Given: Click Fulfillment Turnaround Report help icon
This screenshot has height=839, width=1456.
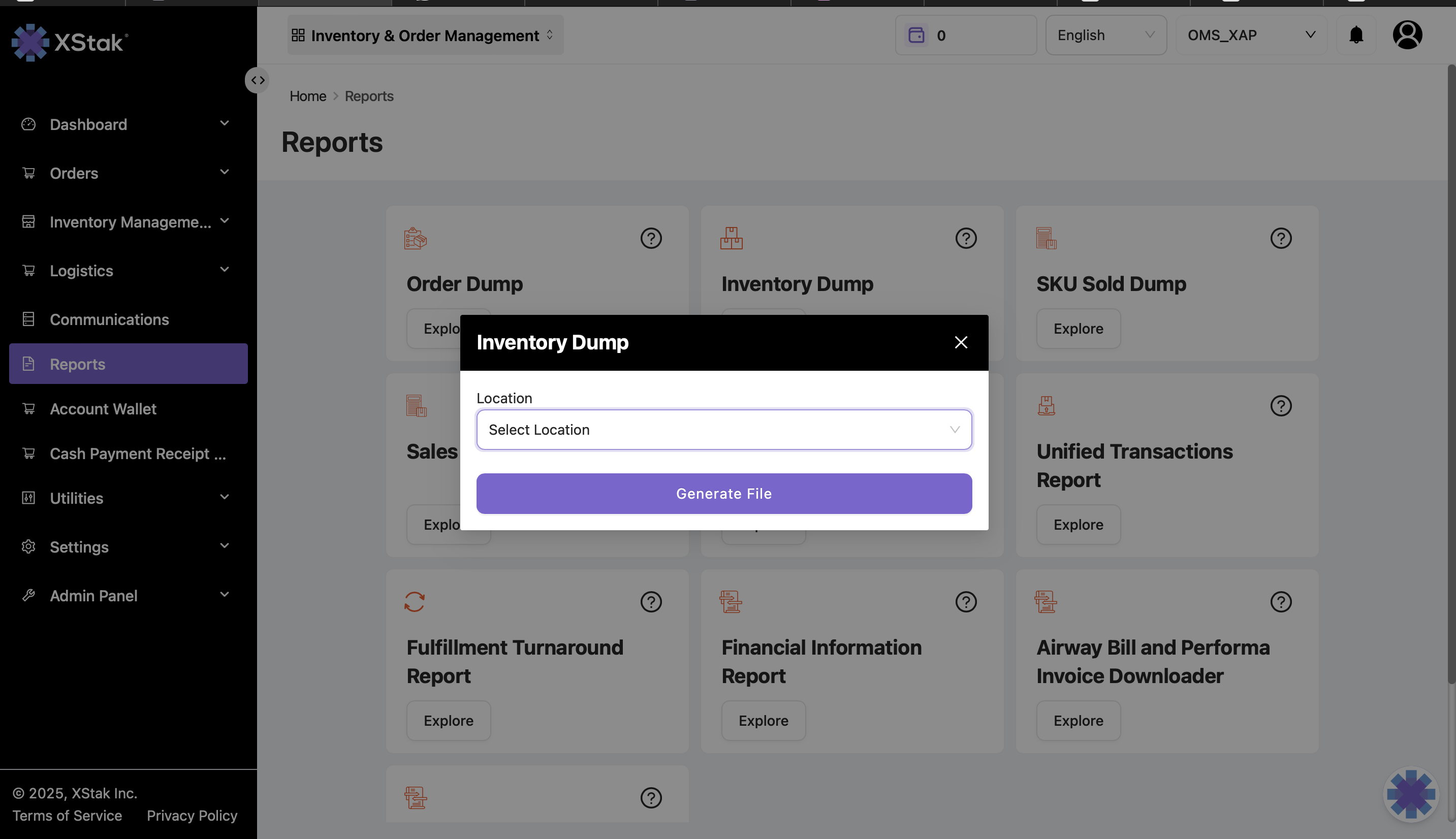Looking at the screenshot, I should [651, 602].
